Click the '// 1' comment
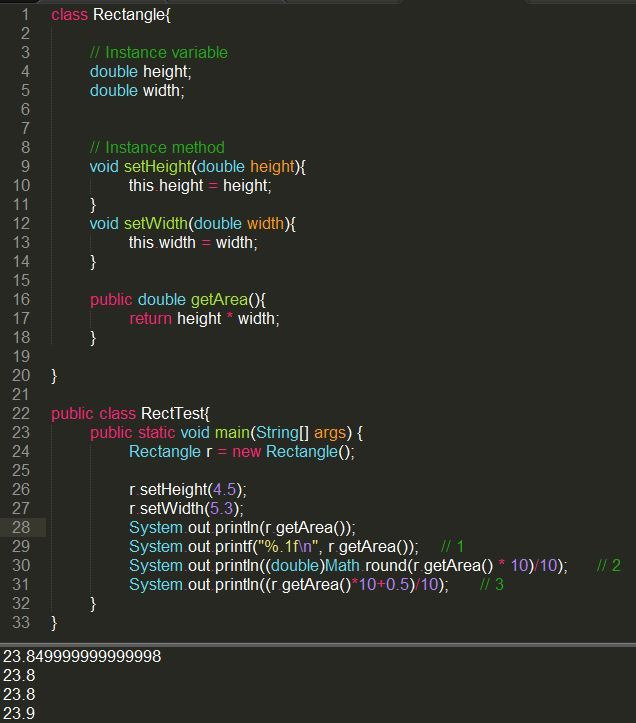 pos(452,546)
